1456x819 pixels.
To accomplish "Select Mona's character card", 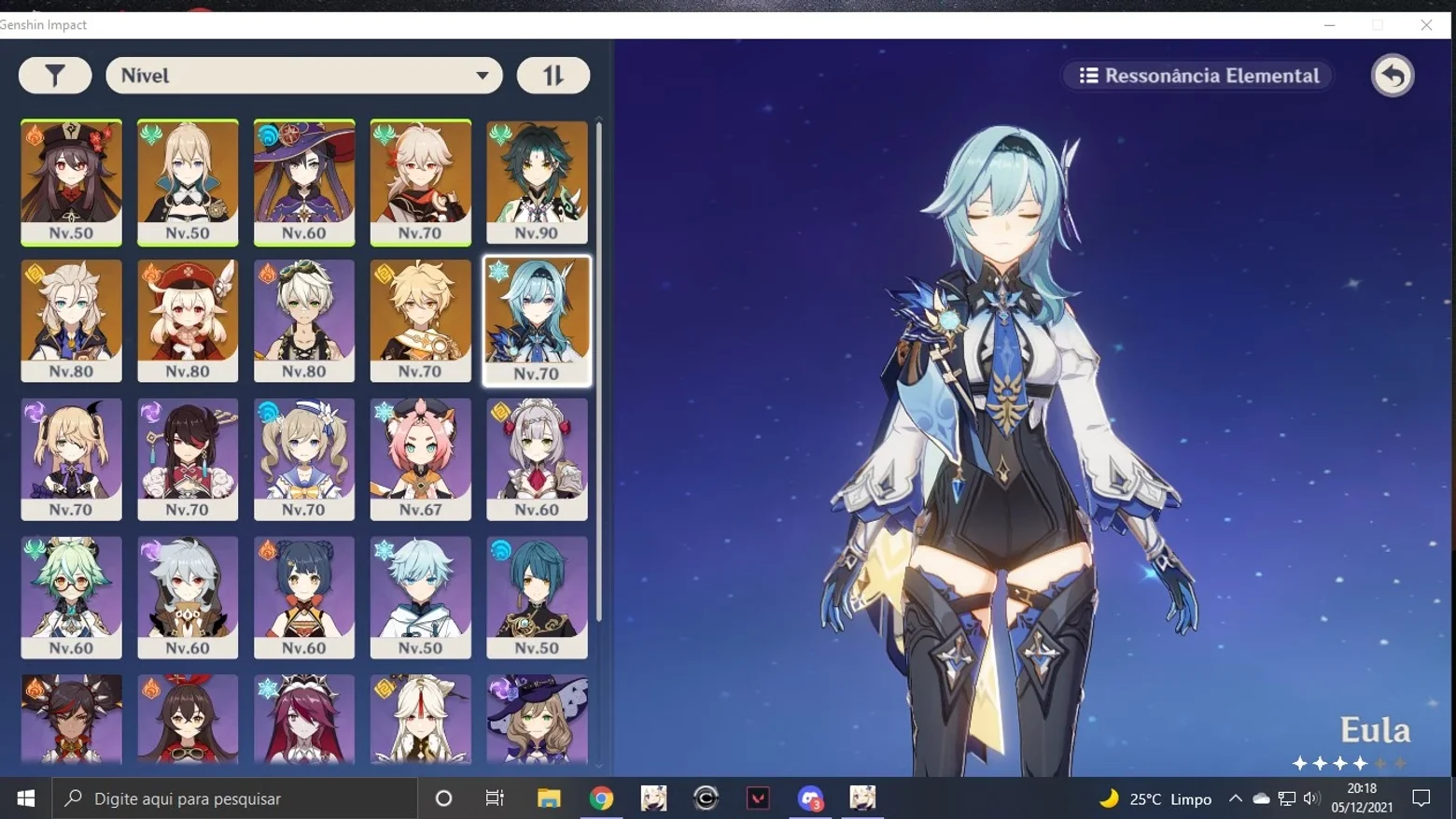I will click(x=304, y=183).
